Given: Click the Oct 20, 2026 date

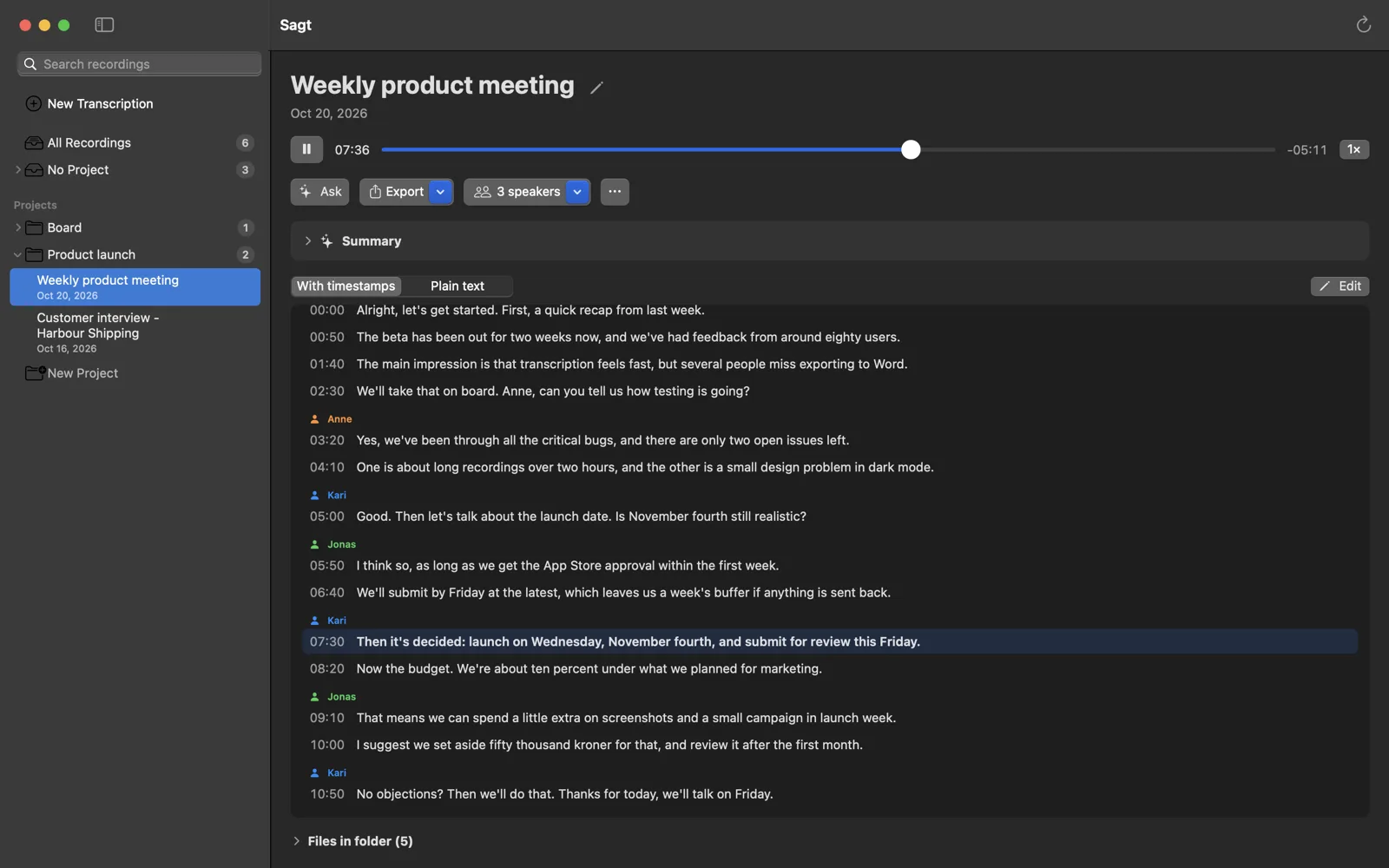Looking at the screenshot, I should click(x=329, y=114).
